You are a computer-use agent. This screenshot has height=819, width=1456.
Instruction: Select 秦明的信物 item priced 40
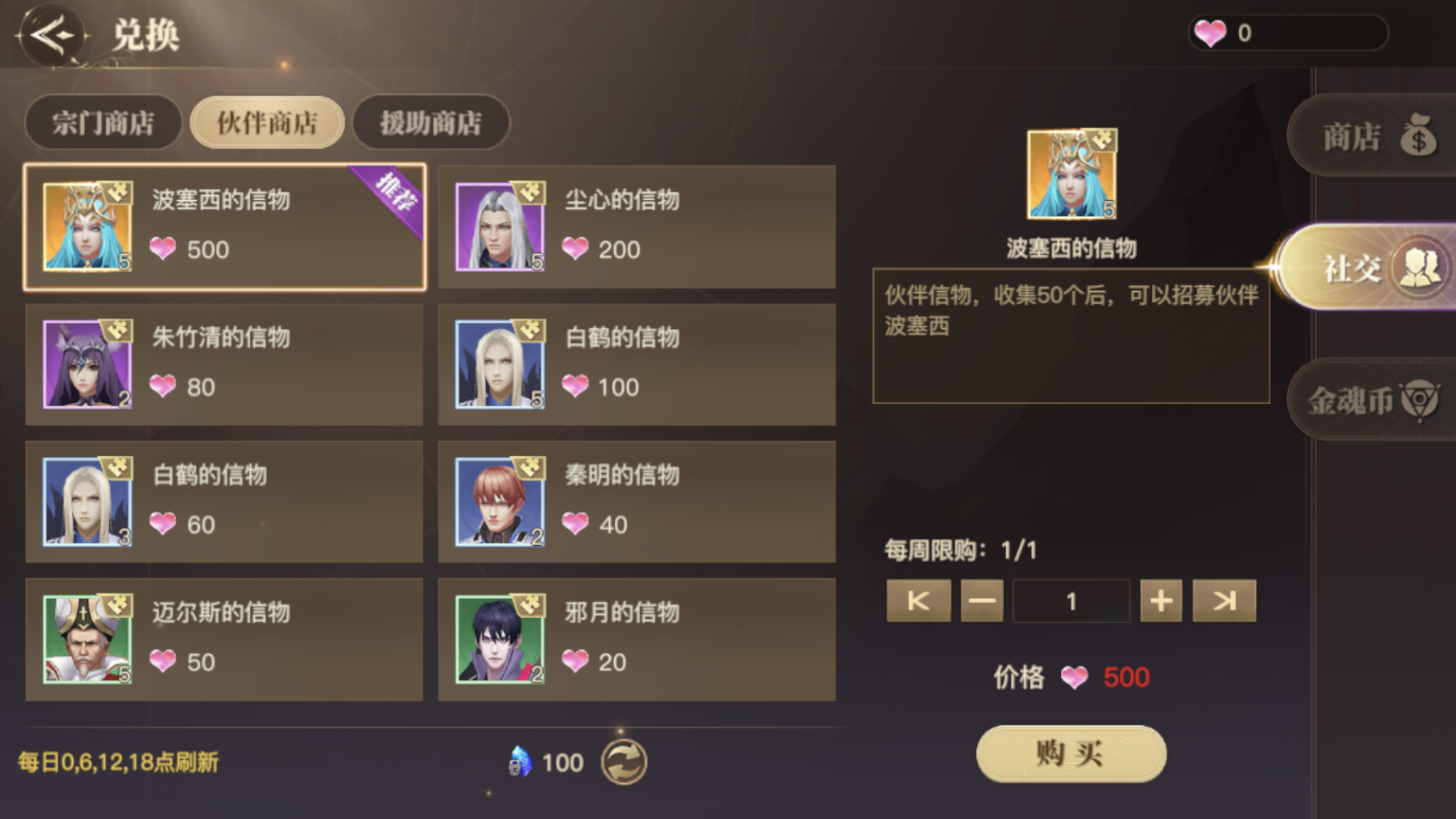click(637, 502)
